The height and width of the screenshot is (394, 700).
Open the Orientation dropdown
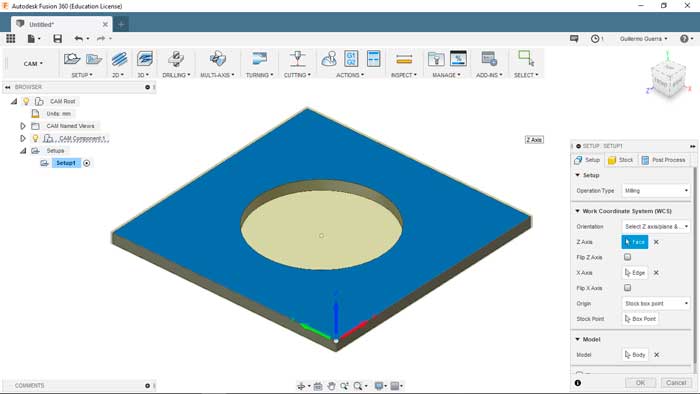(x=656, y=227)
